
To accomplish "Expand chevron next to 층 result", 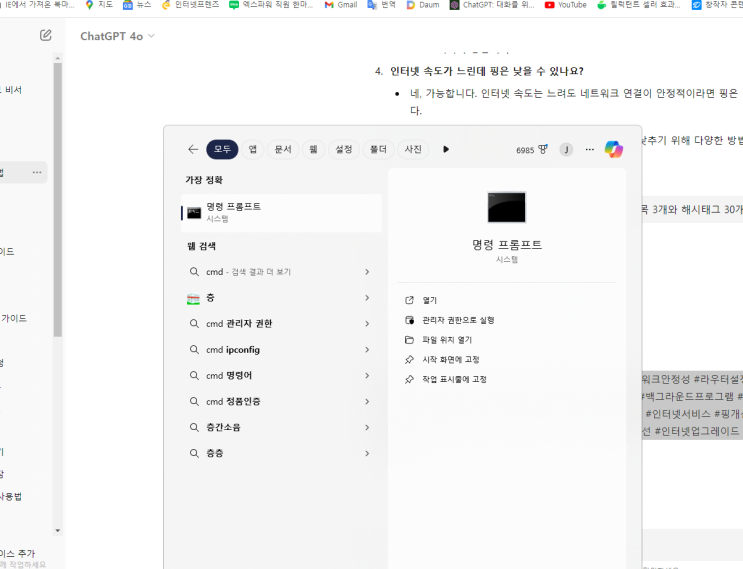I will (x=367, y=298).
